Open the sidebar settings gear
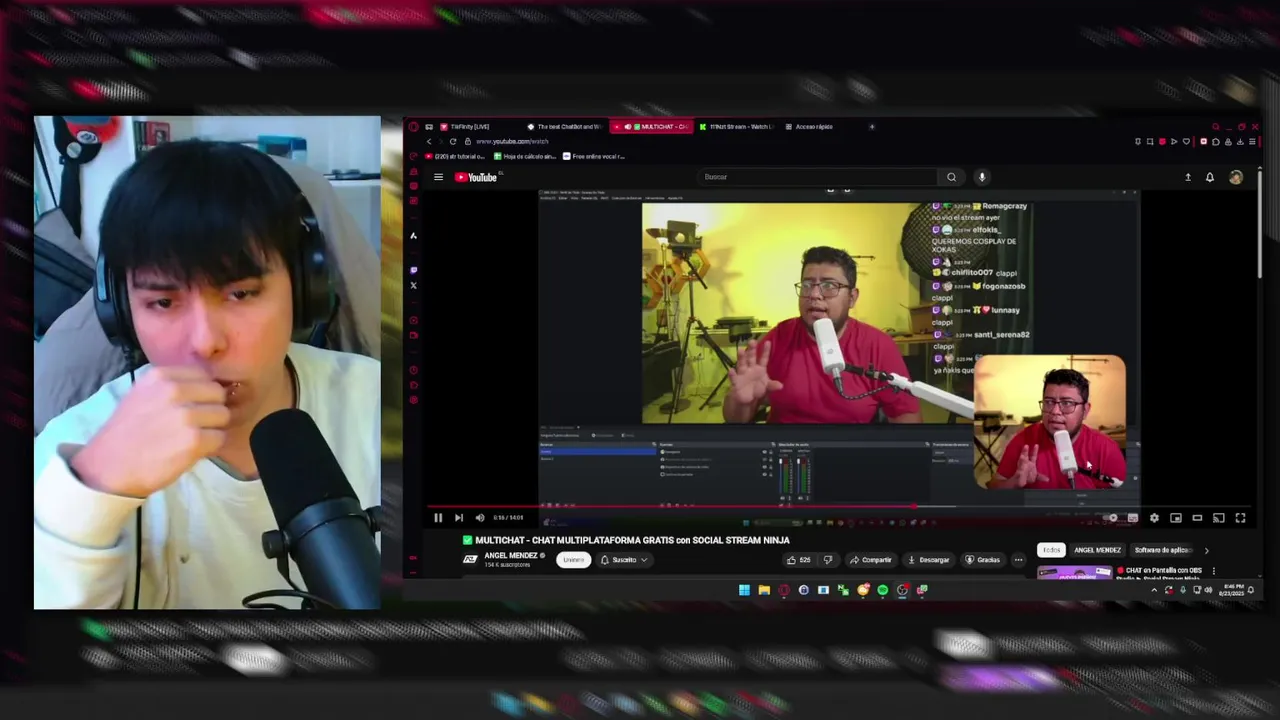1280x720 pixels. 413,402
